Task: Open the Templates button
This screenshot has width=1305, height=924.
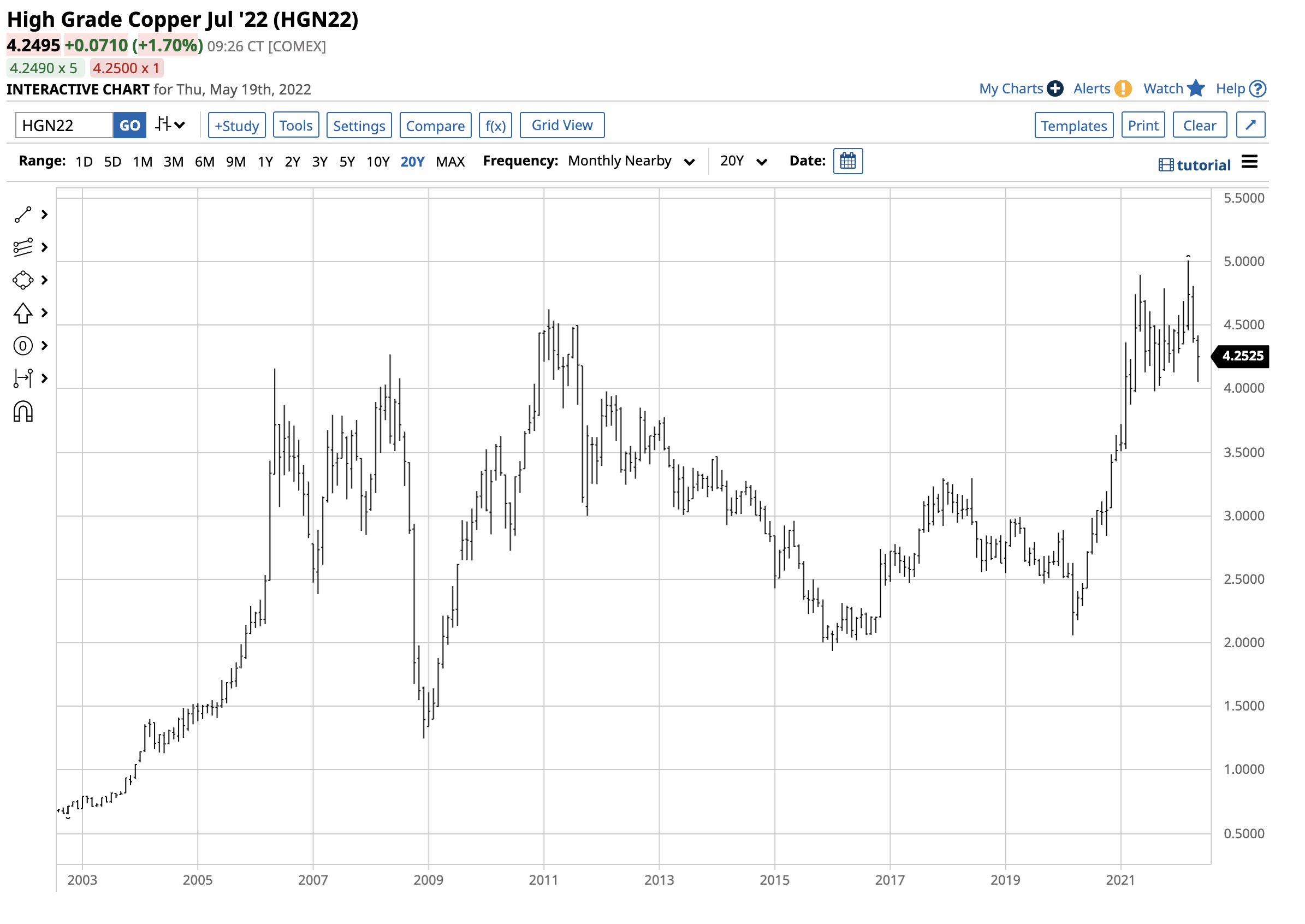Action: pyautogui.click(x=1075, y=126)
